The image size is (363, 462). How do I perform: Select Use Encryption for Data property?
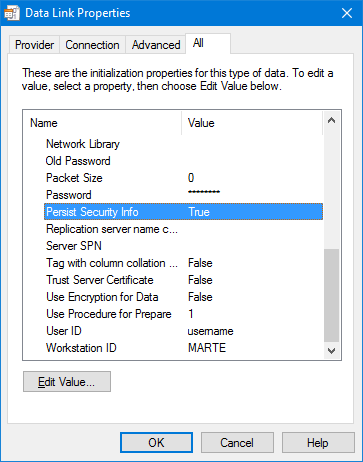pos(183,297)
